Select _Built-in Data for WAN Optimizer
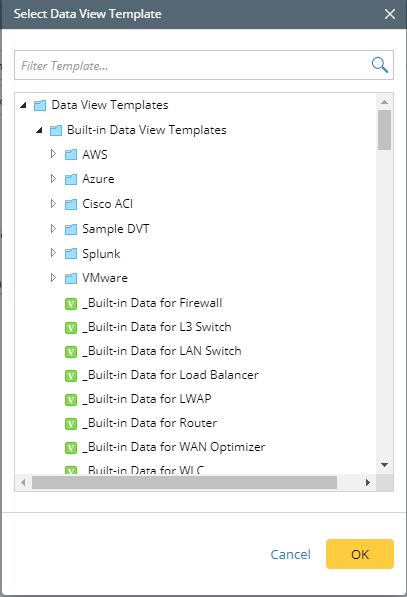 coord(174,447)
